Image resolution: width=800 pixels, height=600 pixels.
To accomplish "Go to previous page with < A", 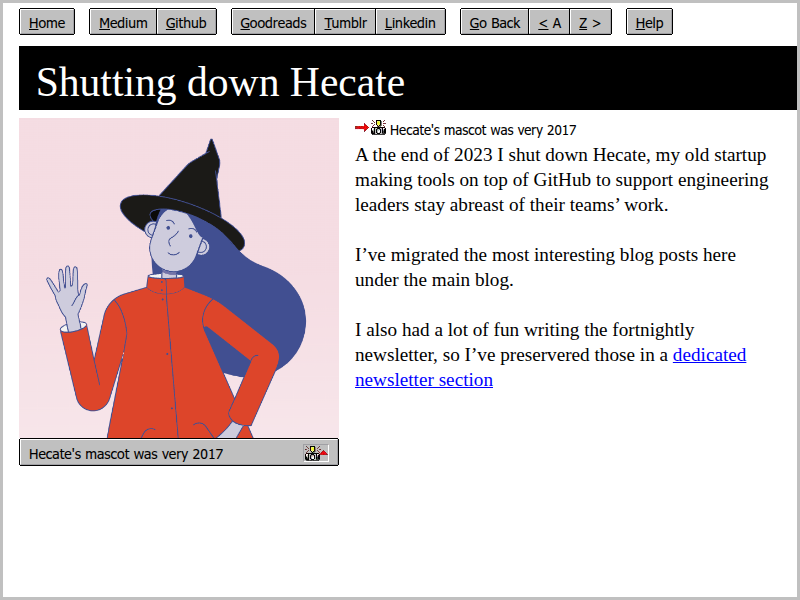I will [549, 22].
